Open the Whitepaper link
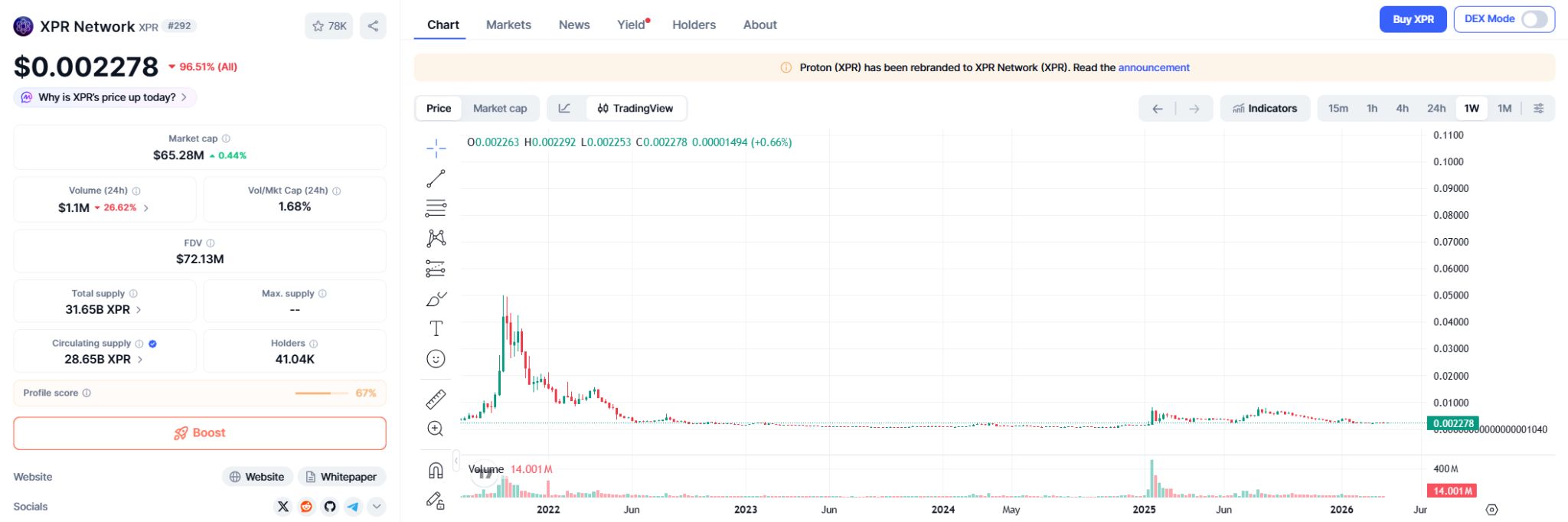Viewport: 1568px width, 522px height. coord(341,477)
